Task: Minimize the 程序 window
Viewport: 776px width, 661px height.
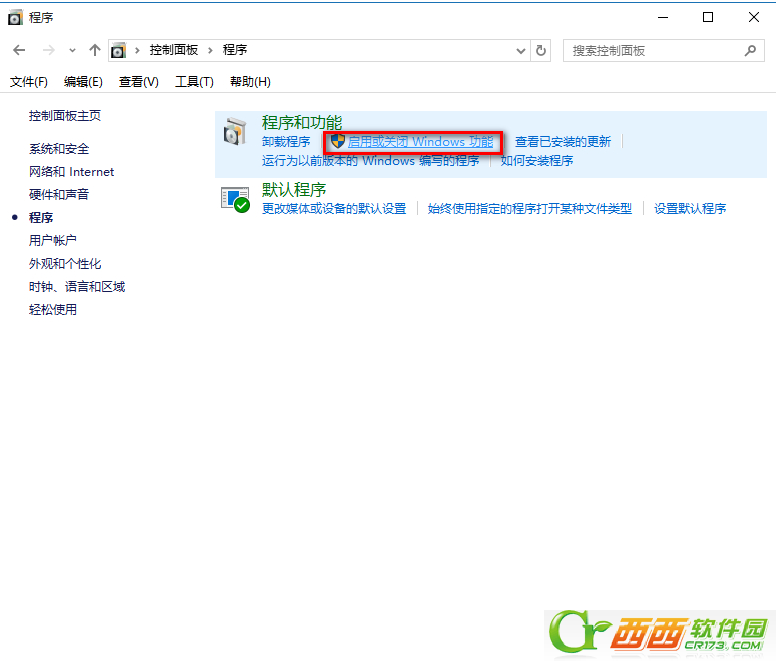Action: [663, 17]
